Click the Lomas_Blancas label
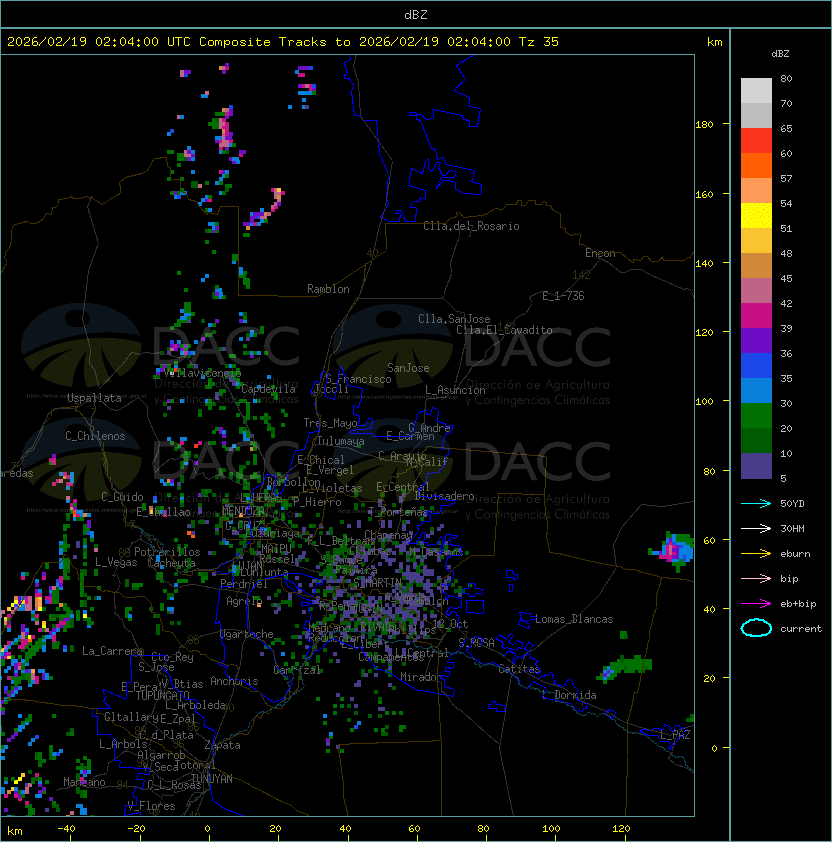 pyautogui.click(x=574, y=619)
